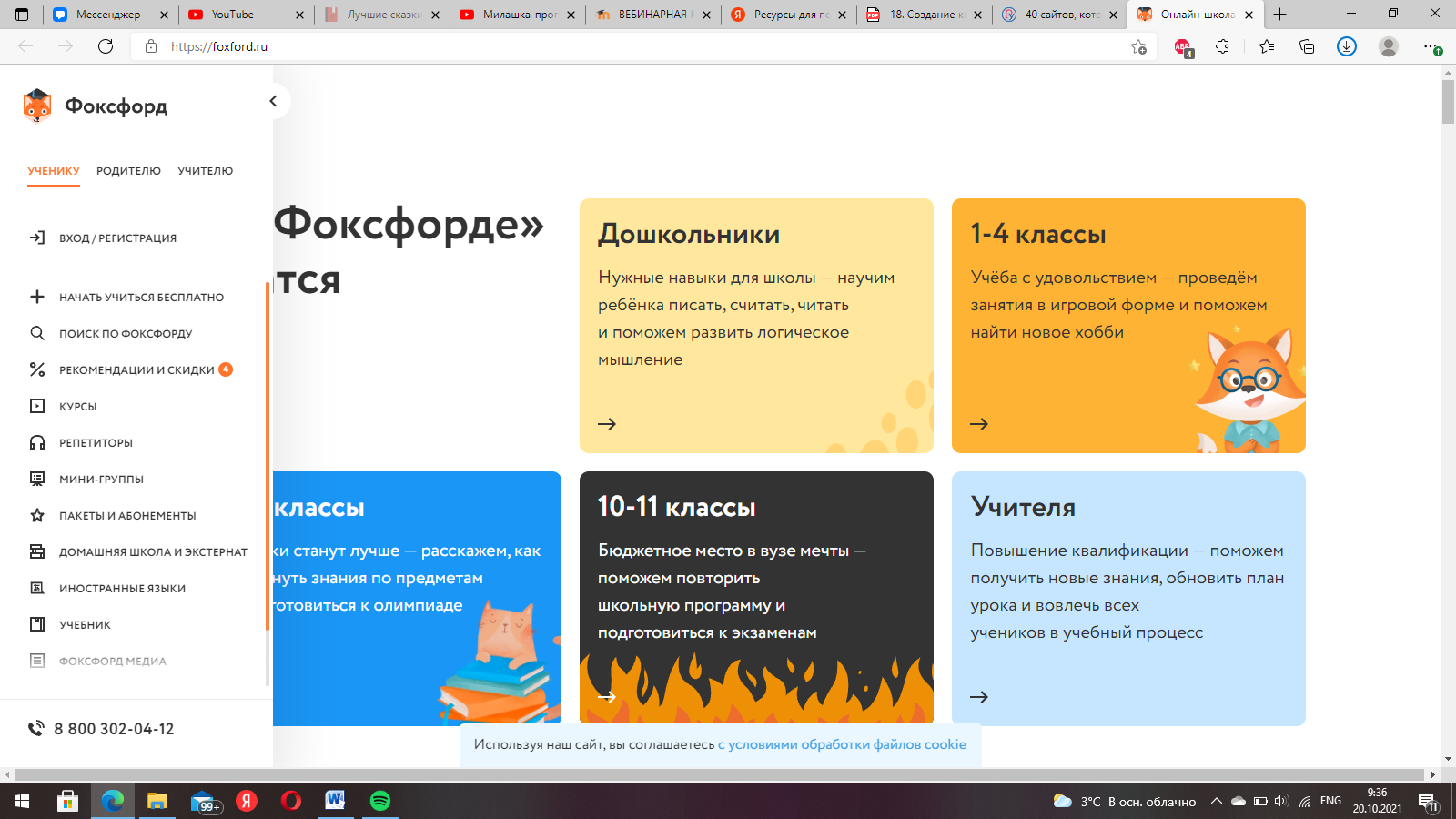The image size is (1456, 819).
Task: Switch to the РОДИТЕЛЮ tab
Action: tap(128, 171)
